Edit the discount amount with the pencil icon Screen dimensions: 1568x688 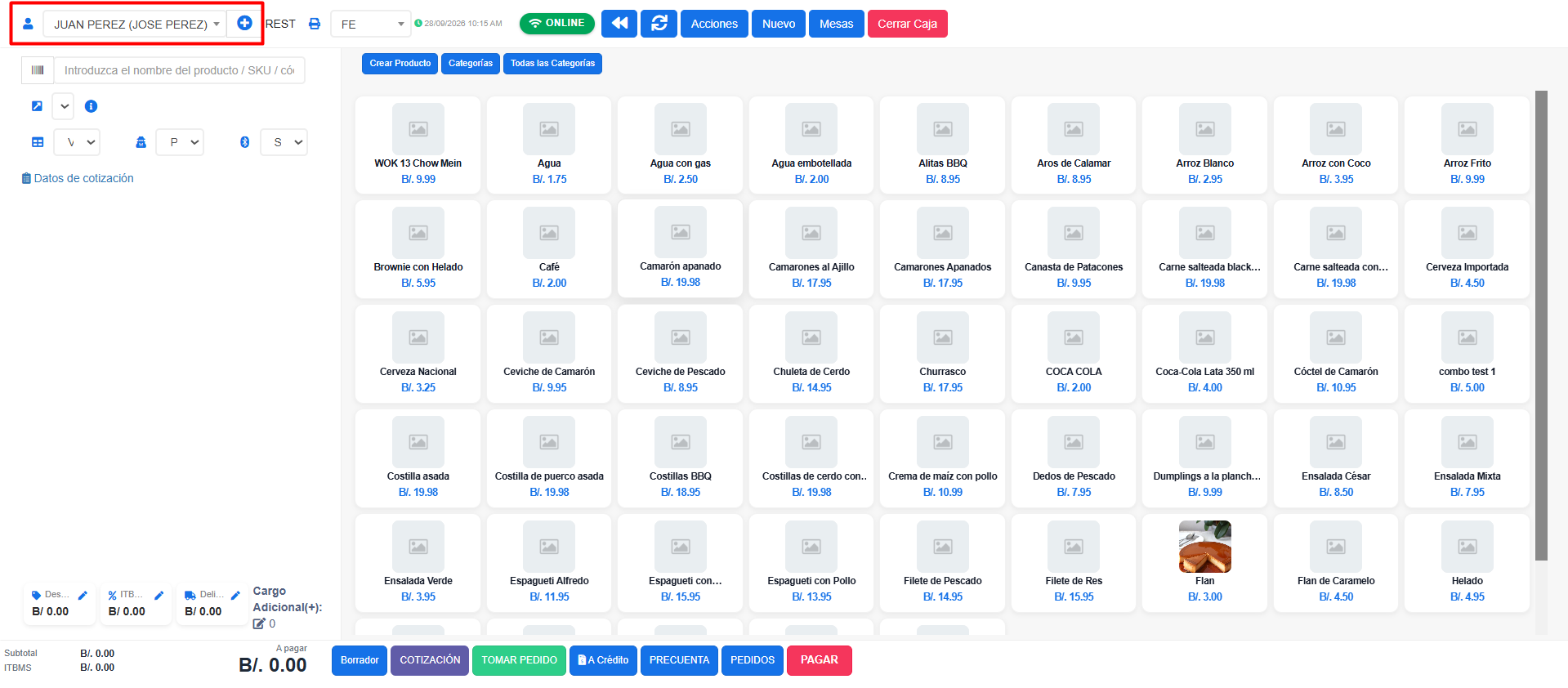83,596
